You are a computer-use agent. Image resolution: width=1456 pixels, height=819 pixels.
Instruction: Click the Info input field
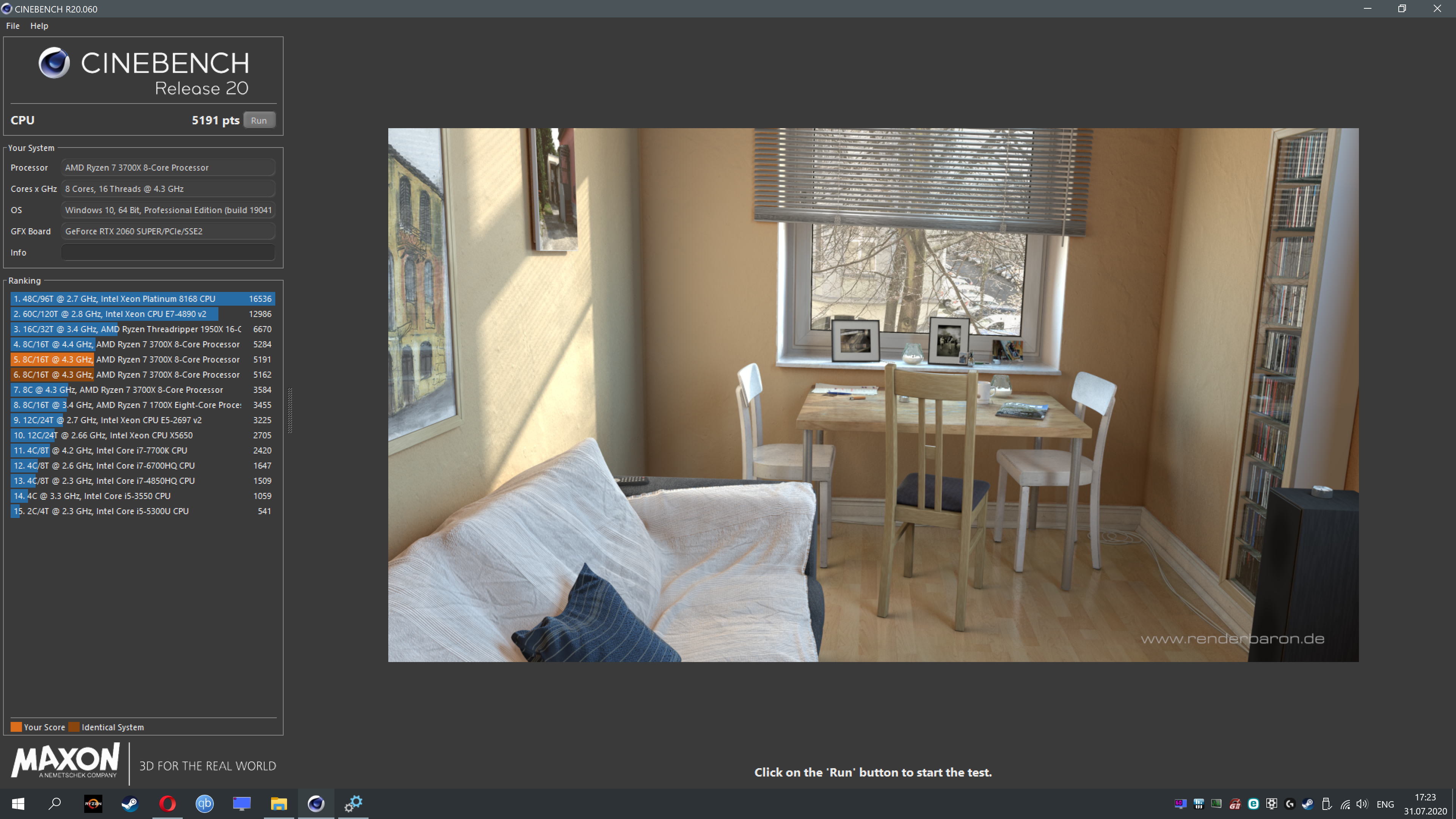coord(168,253)
